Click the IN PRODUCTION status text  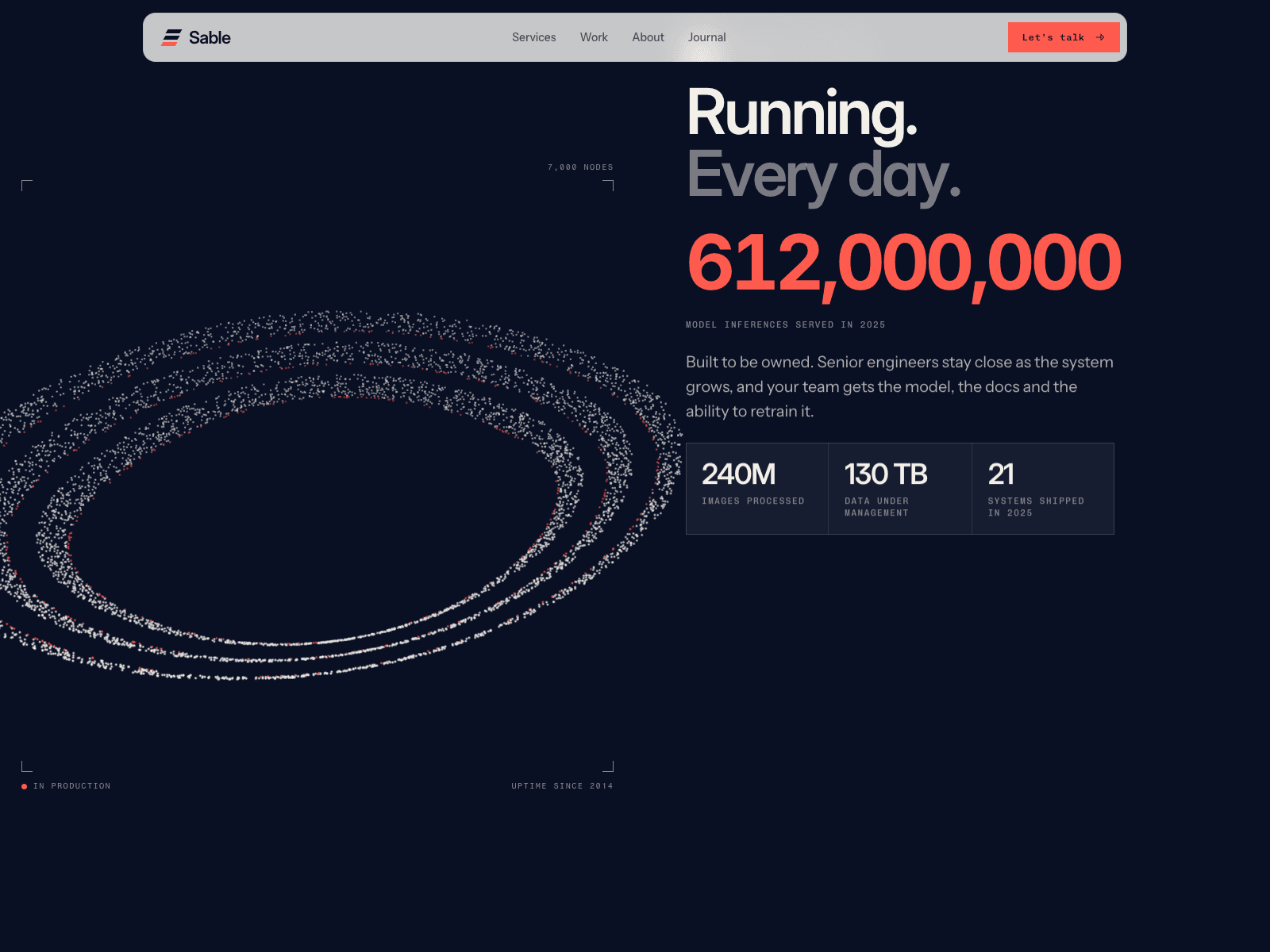[x=72, y=786]
